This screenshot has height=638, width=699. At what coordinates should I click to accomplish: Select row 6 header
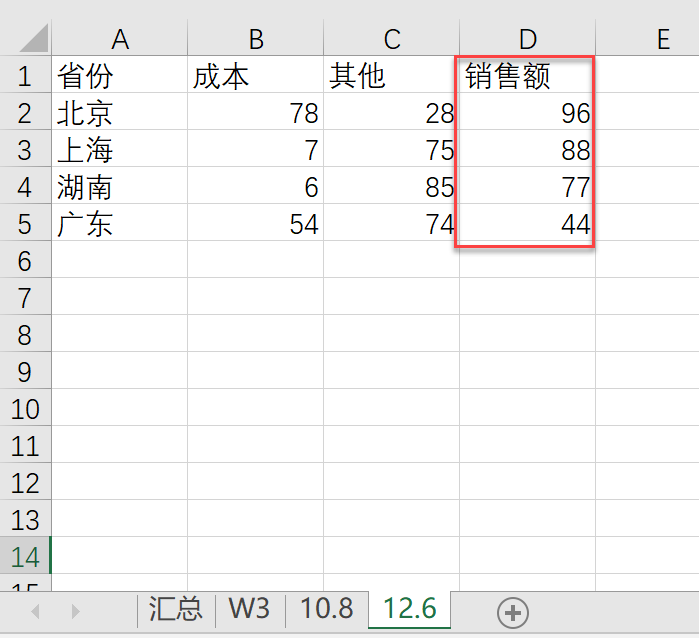click(x=25, y=260)
